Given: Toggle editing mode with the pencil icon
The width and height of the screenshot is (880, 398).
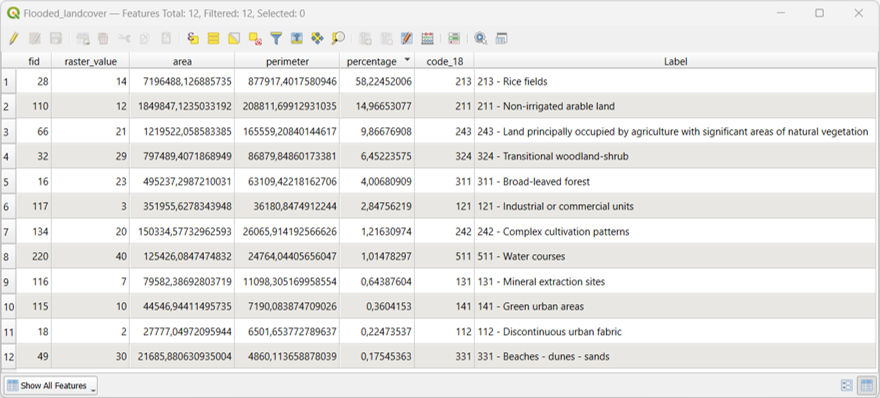Looking at the screenshot, I should pyautogui.click(x=14, y=38).
